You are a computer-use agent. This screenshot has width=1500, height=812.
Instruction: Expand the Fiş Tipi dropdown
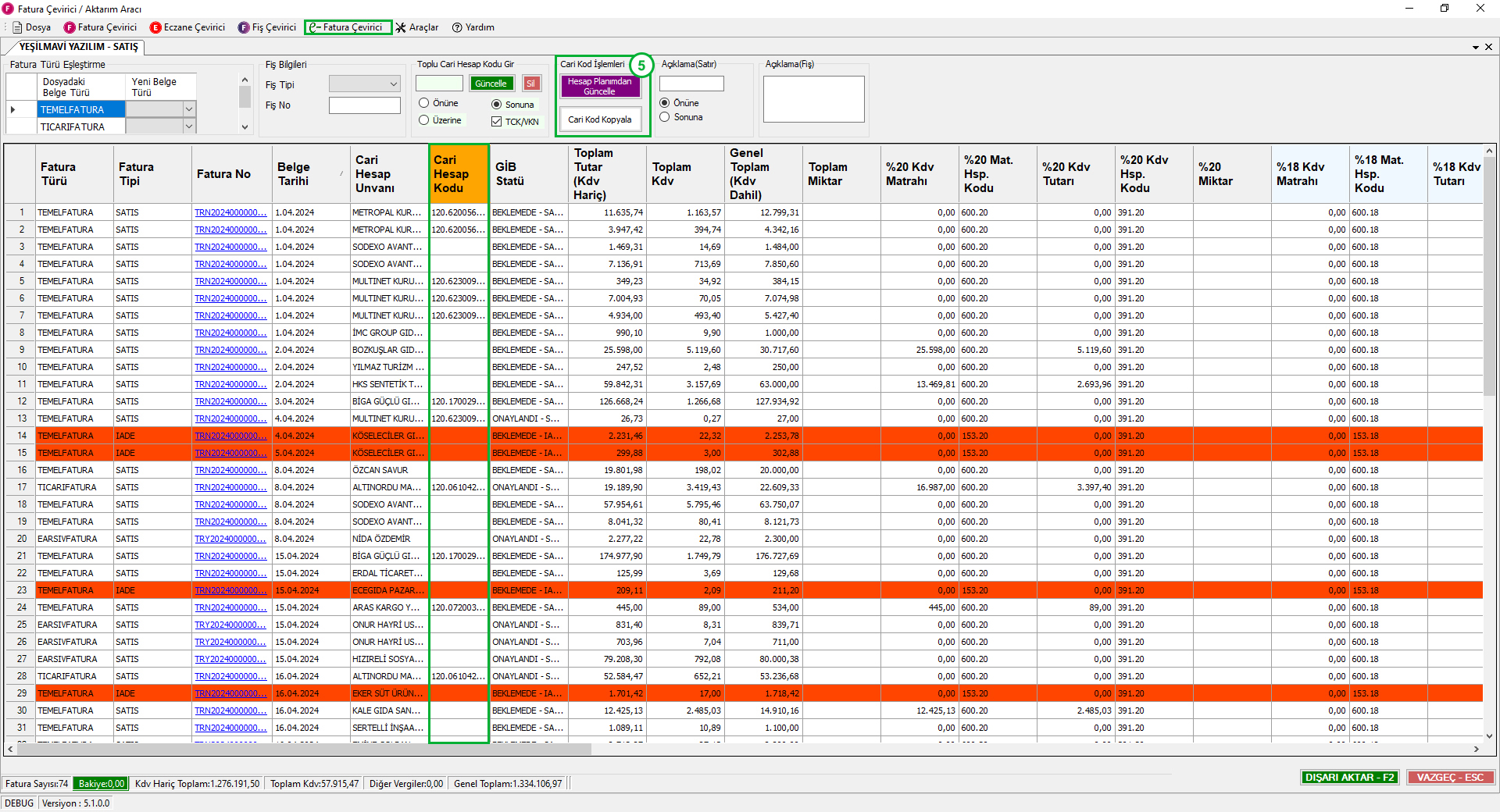(x=393, y=84)
